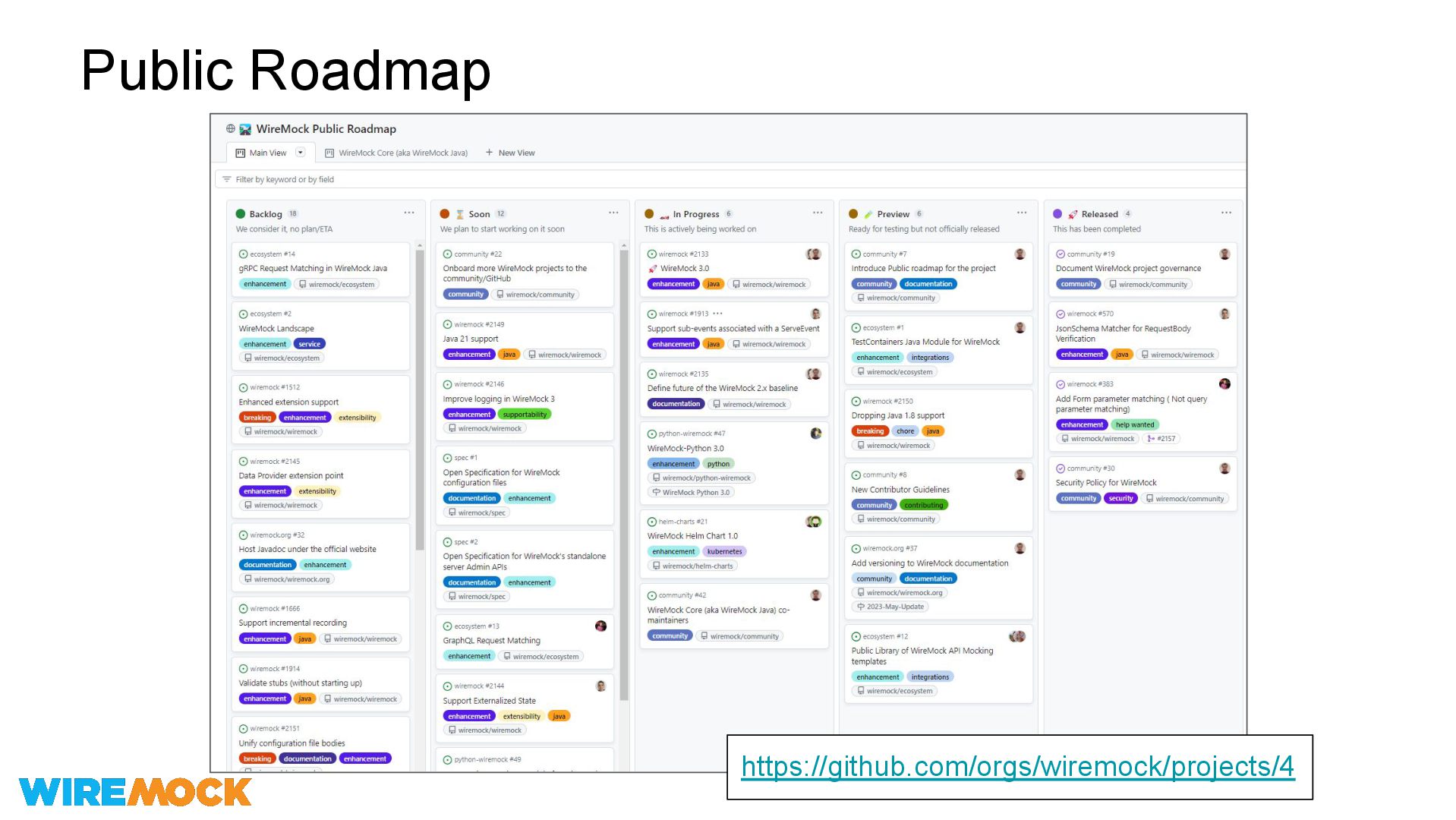
Task: Click avatar on Add Form parameter matching card
Action: (x=1224, y=384)
